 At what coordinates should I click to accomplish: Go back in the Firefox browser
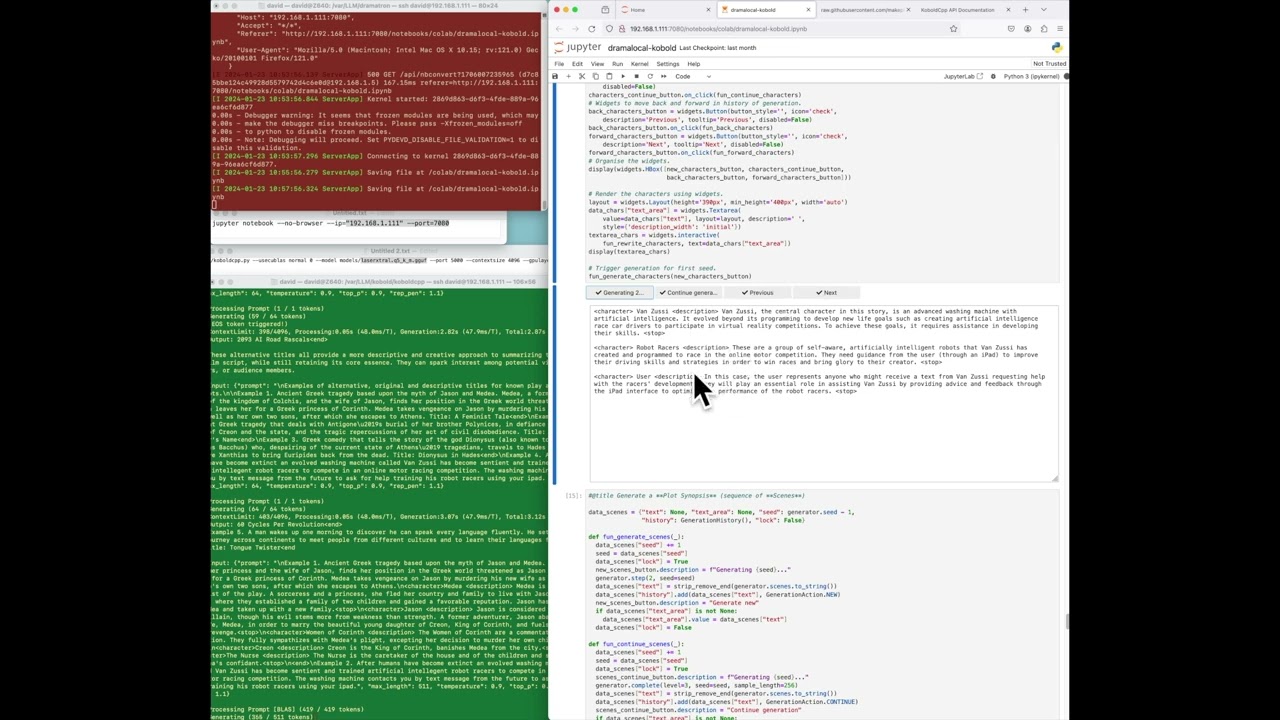559,29
